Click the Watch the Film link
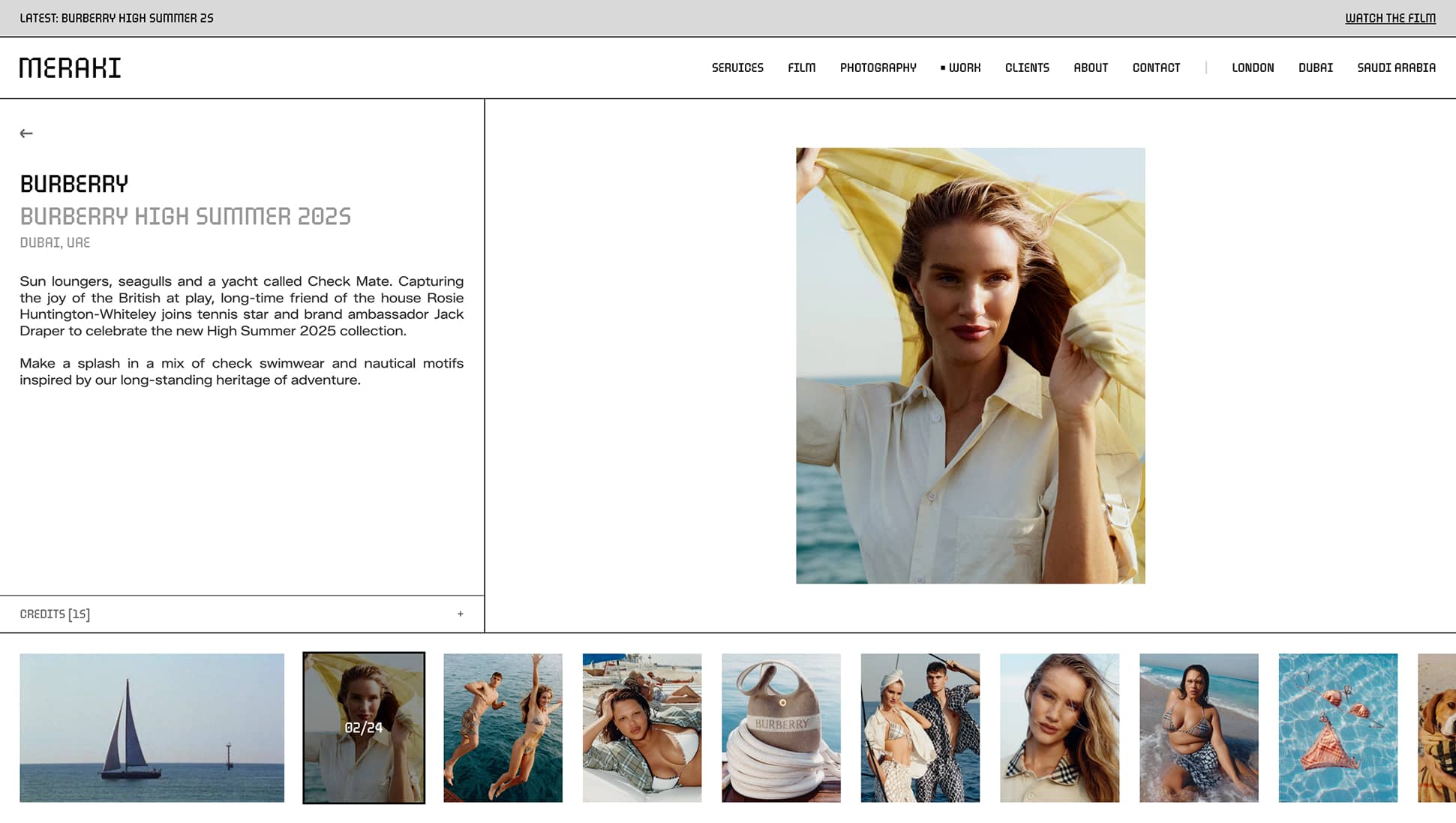 (x=1389, y=18)
